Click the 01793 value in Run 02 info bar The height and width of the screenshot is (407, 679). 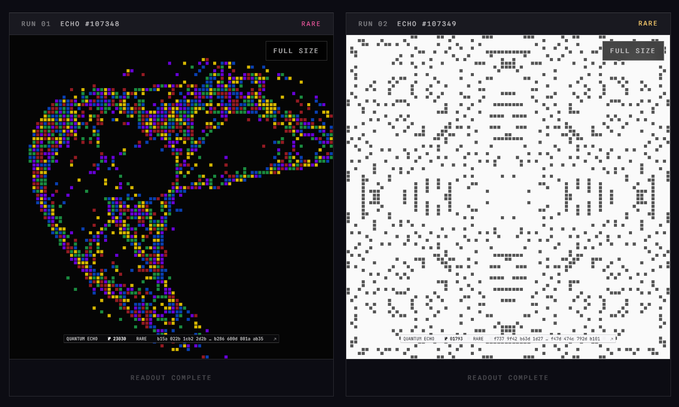pyautogui.click(x=456, y=339)
